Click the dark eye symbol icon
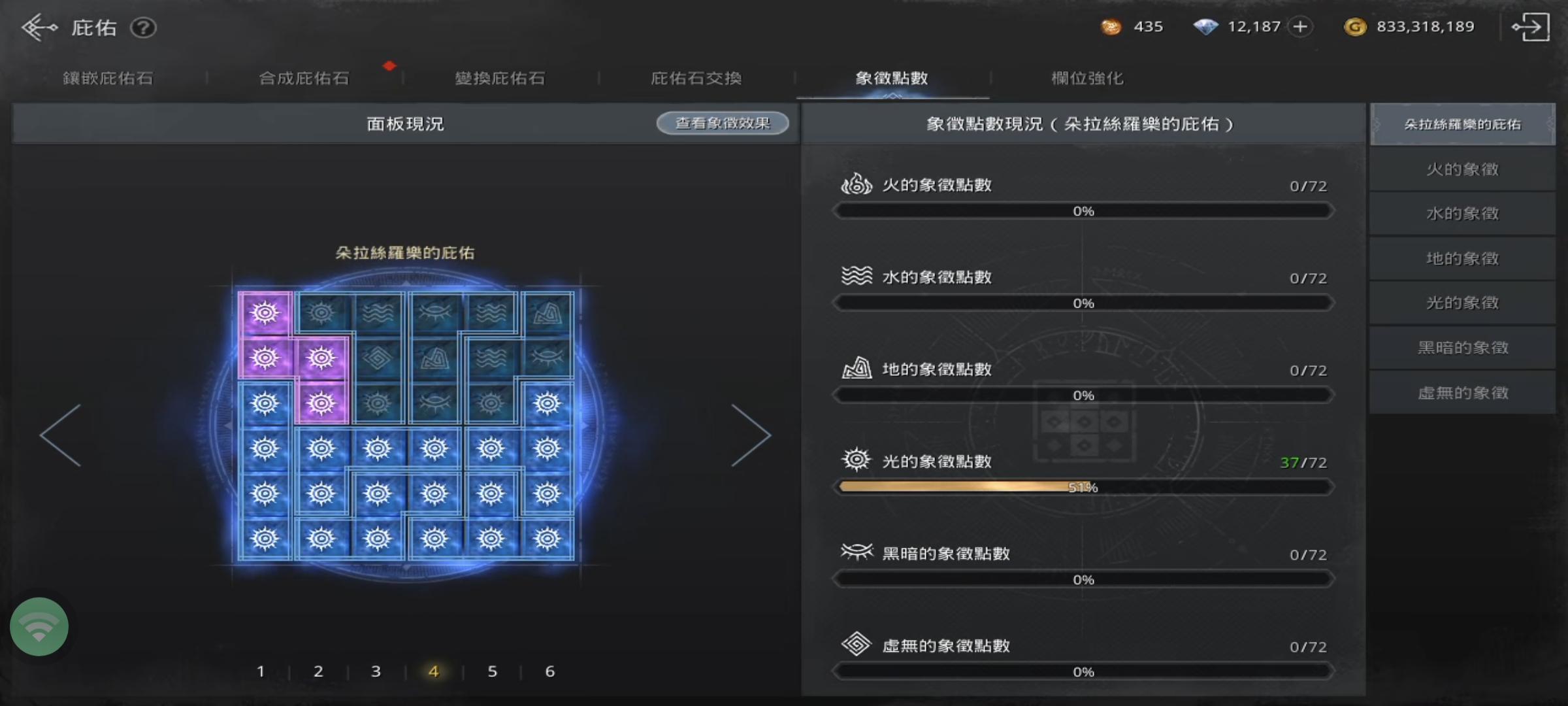 [x=857, y=552]
